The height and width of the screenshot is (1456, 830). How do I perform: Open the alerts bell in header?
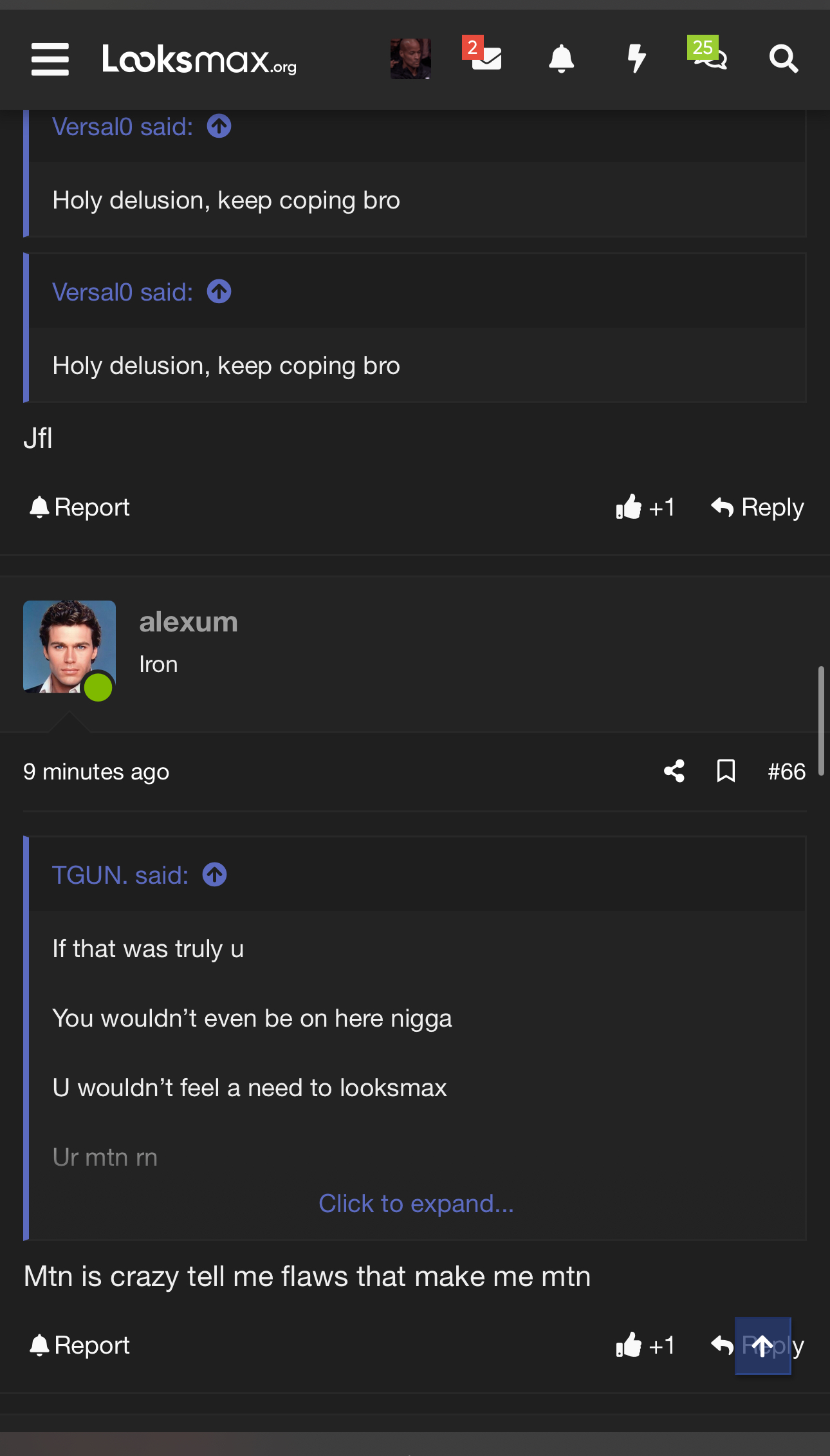(x=561, y=59)
